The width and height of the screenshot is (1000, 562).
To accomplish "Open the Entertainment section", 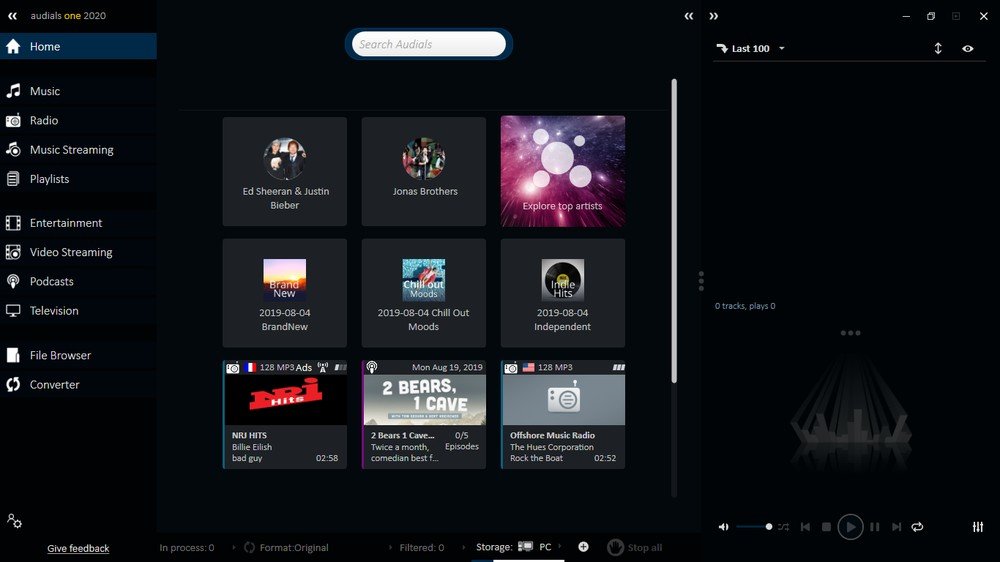I will [78, 223].
